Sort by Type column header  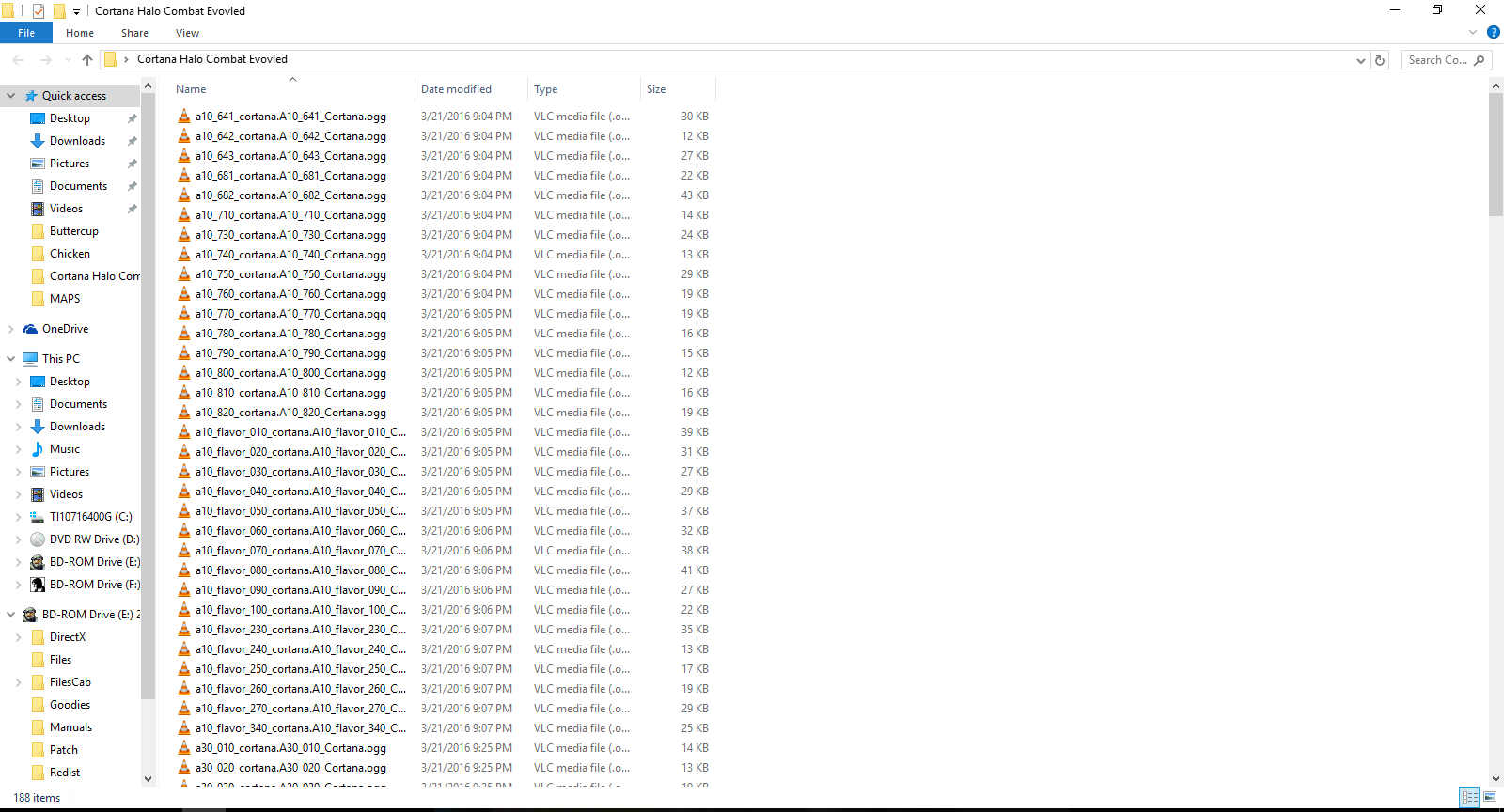click(x=584, y=89)
